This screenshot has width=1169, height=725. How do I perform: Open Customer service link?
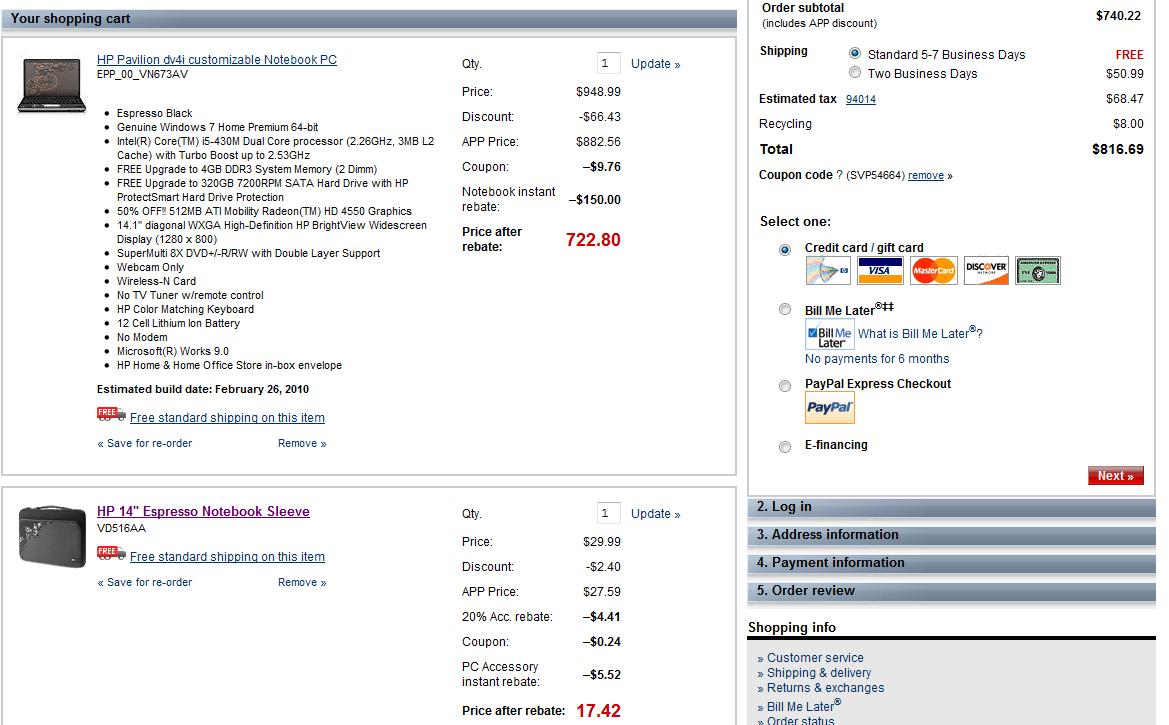pos(816,658)
